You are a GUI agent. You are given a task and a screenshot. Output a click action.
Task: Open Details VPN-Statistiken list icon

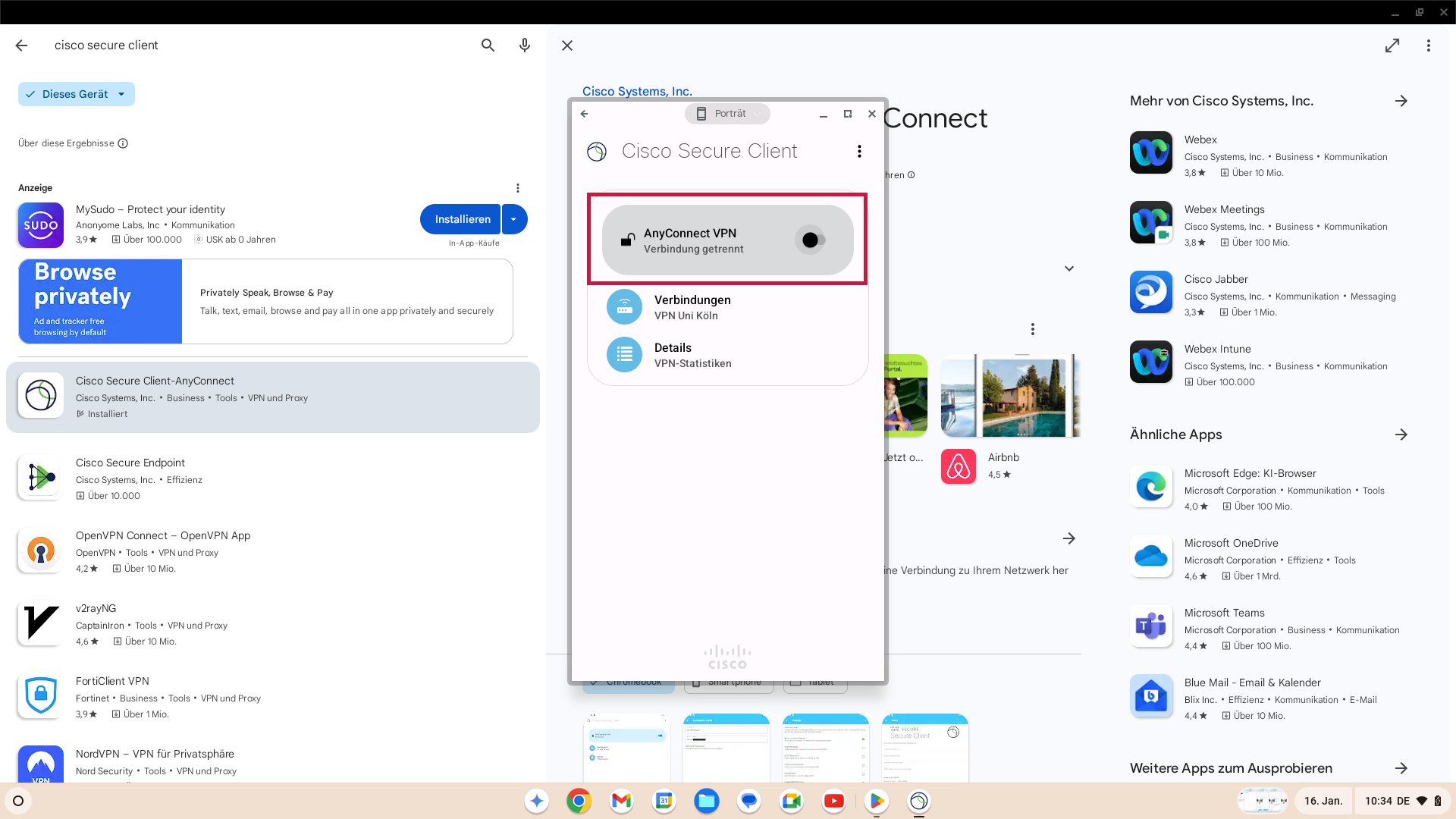(x=624, y=355)
